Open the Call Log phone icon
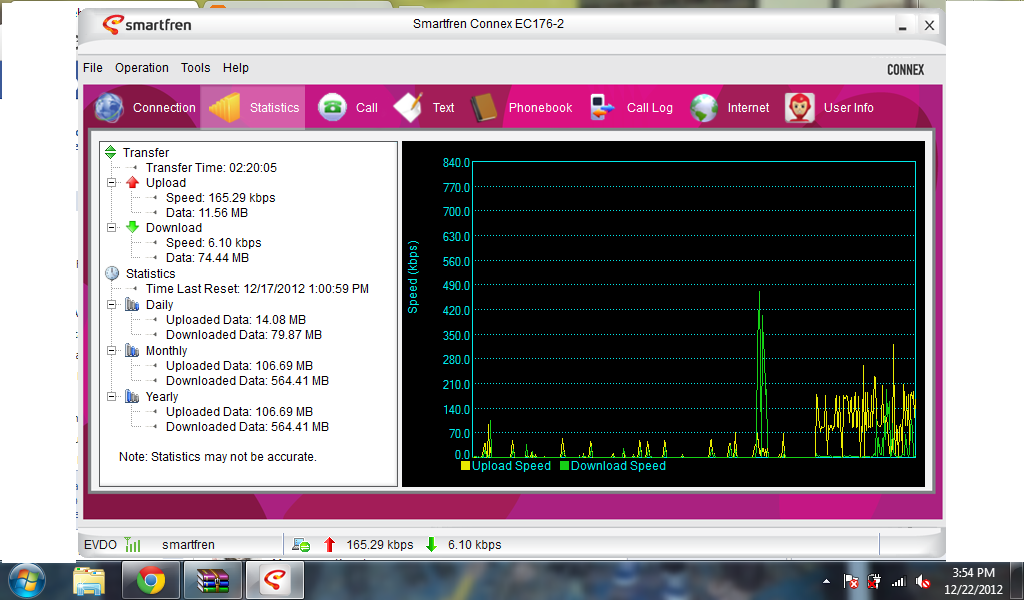 tap(601, 108)
